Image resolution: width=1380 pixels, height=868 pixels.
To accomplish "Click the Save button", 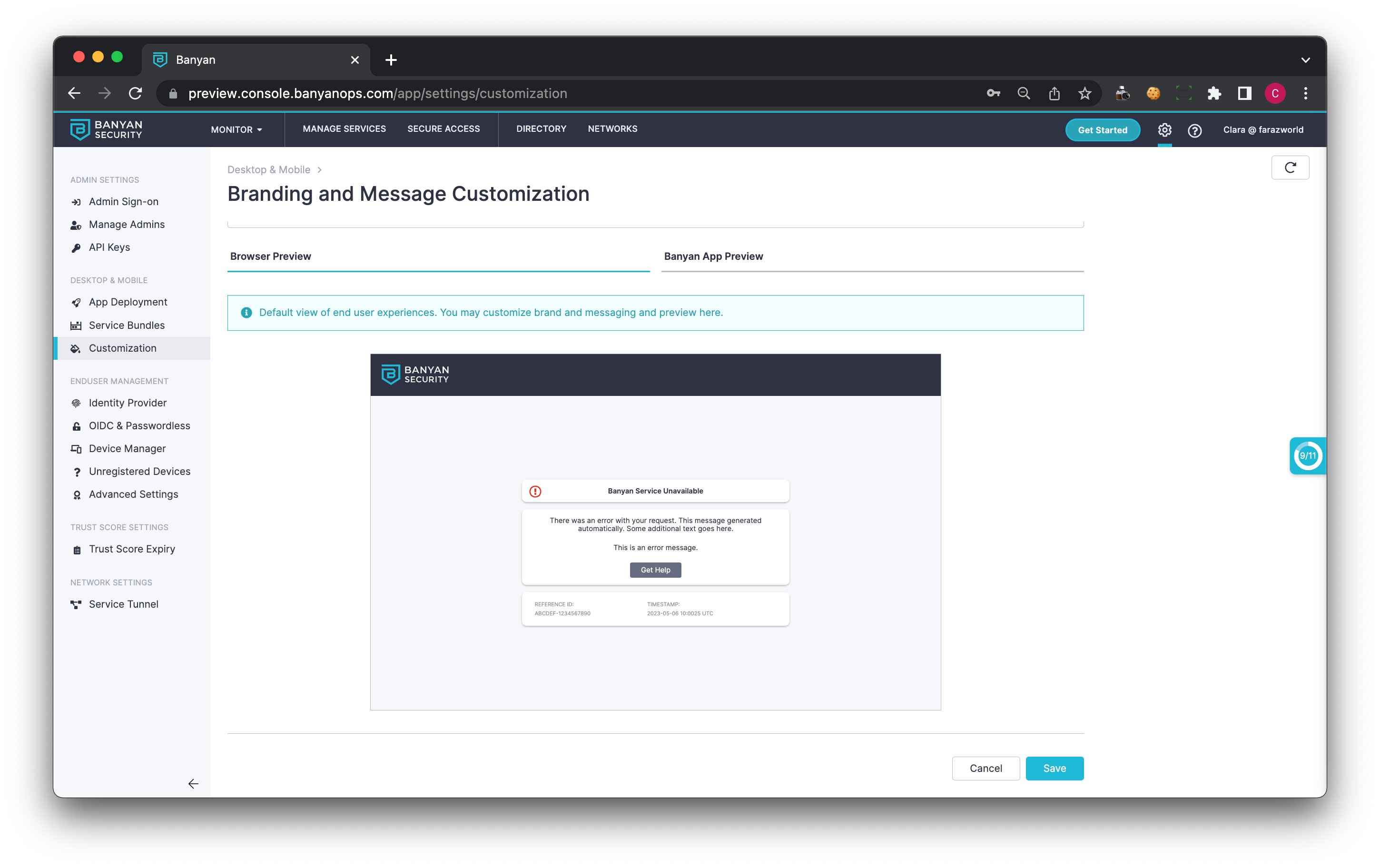I will tap(1054, 768).
